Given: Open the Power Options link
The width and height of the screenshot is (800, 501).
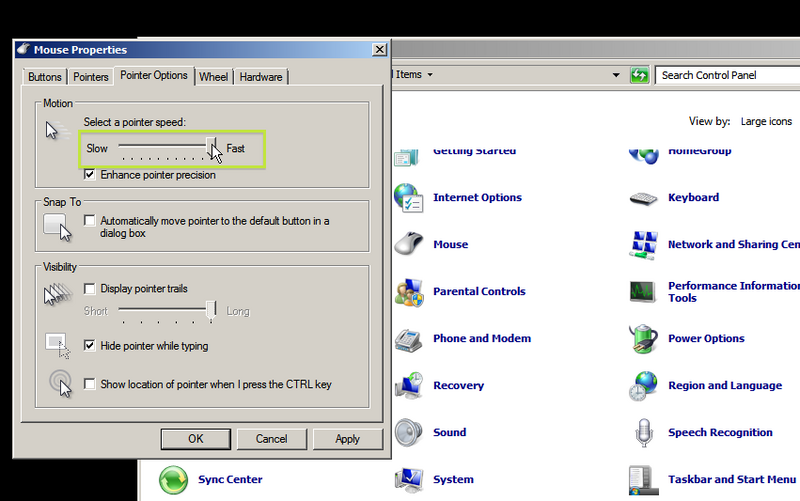Looking at the screenshot, I should pyautogui.click(x=706, y=338).
